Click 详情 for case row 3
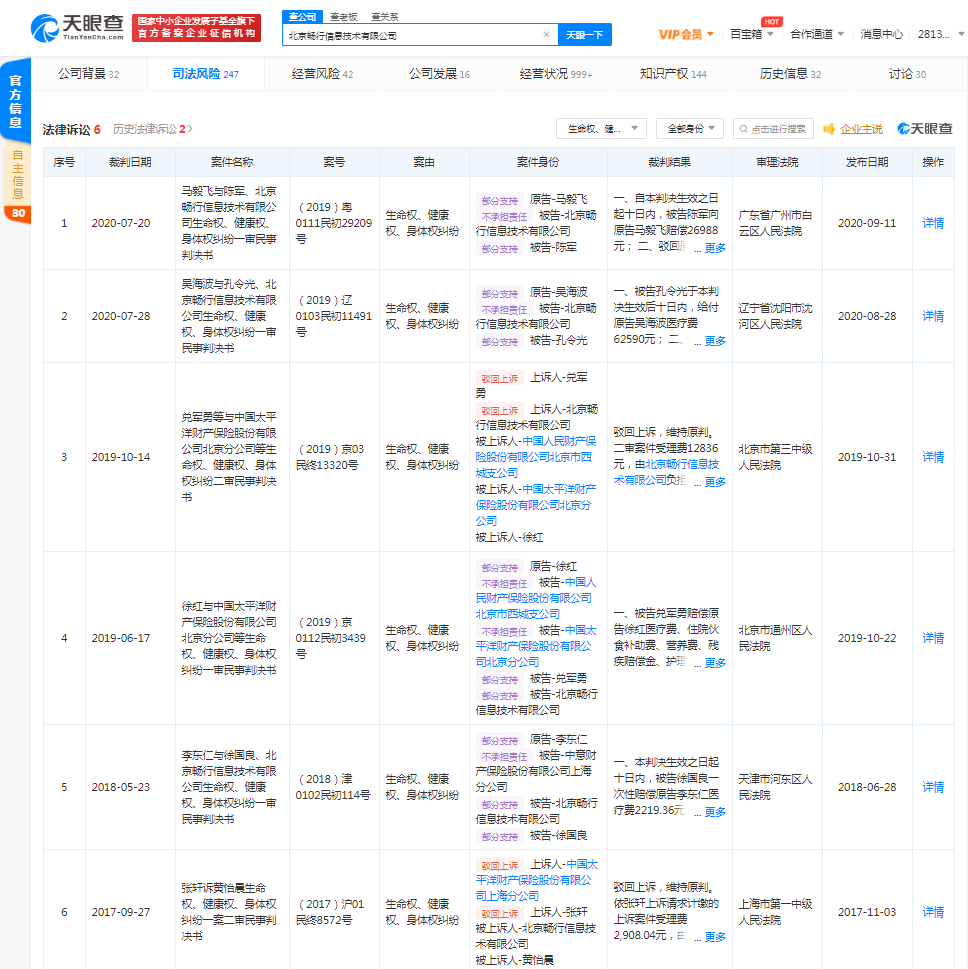The height and width of the screenshot is (969, 968). 933,457
